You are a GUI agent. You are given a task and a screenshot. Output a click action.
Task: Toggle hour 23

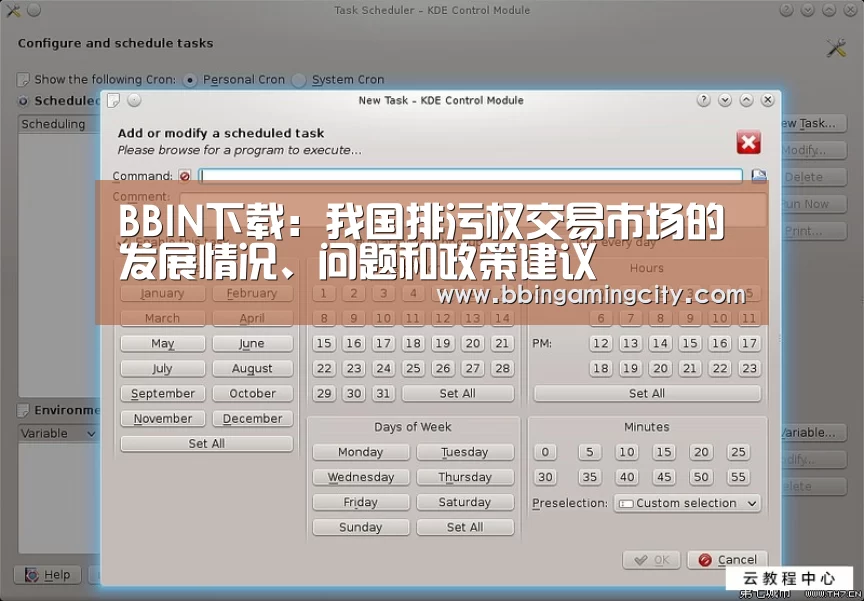749,368
